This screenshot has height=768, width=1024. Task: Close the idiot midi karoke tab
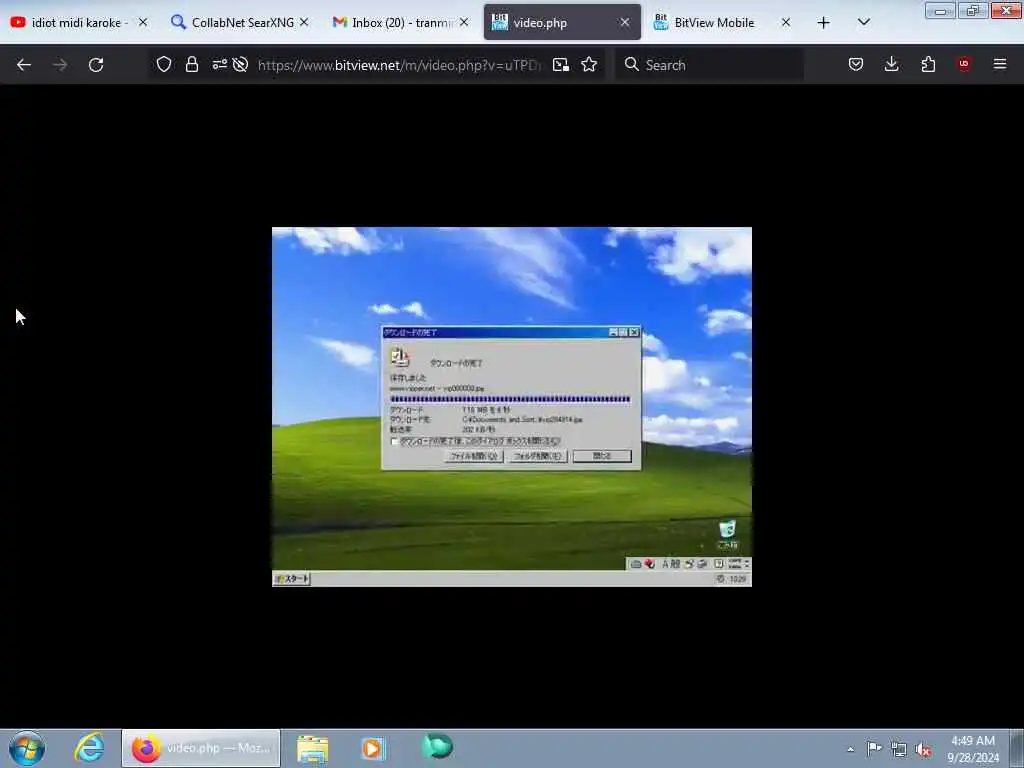[142, 23]
